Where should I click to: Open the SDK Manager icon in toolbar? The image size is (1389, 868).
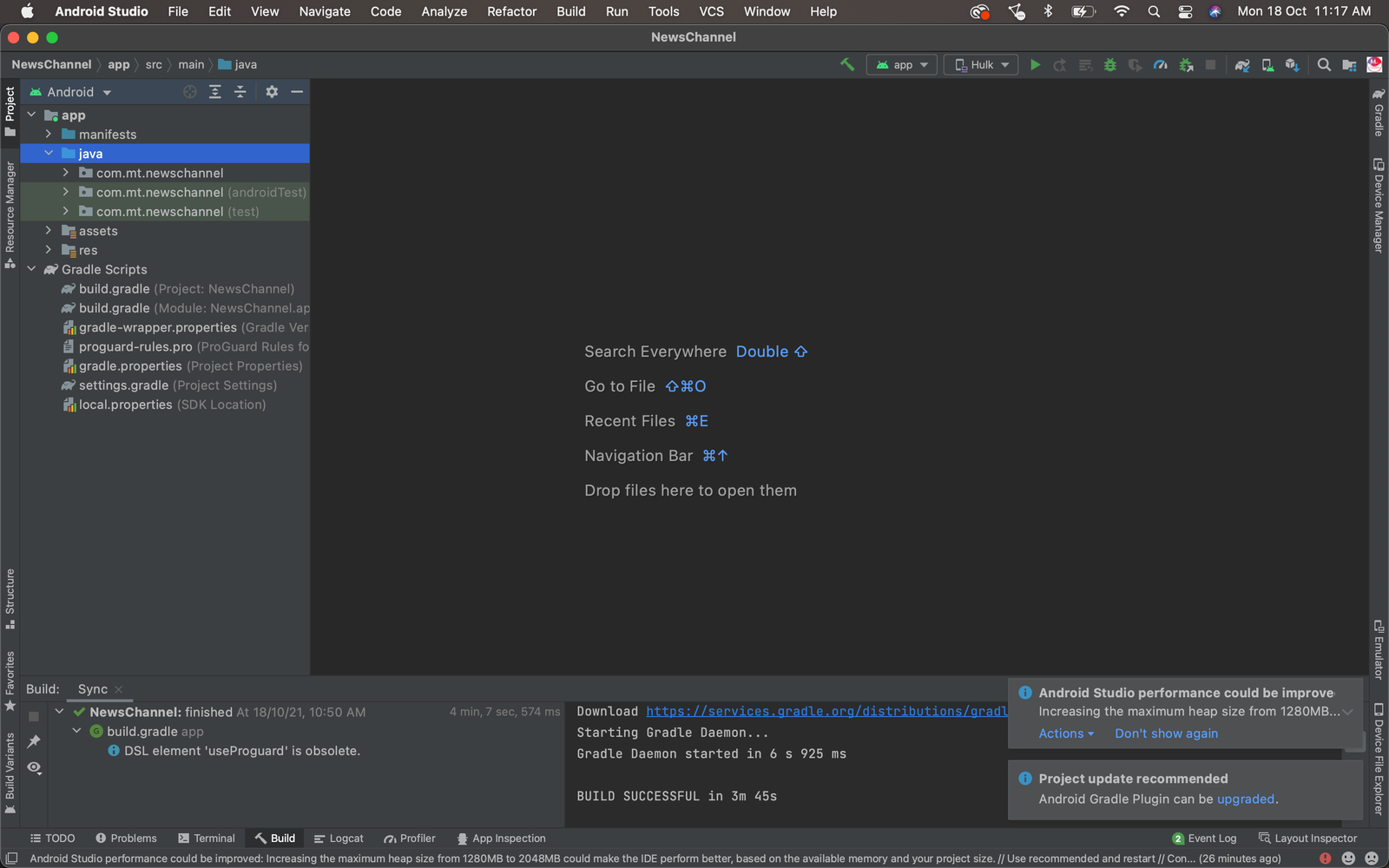click(x=1293, y=65)
